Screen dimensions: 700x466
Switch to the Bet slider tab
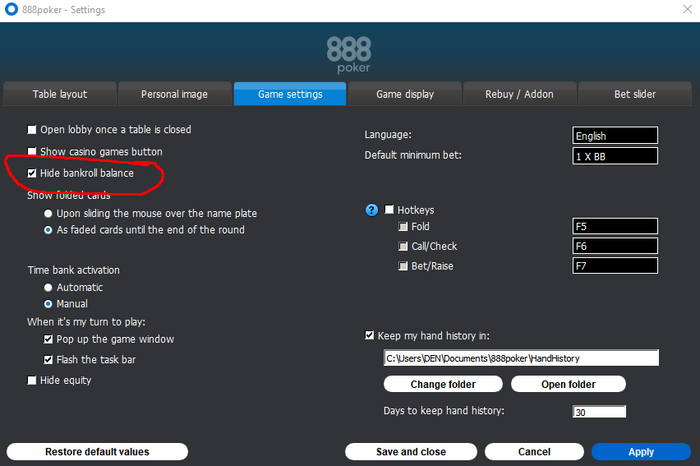click(635, 94)
